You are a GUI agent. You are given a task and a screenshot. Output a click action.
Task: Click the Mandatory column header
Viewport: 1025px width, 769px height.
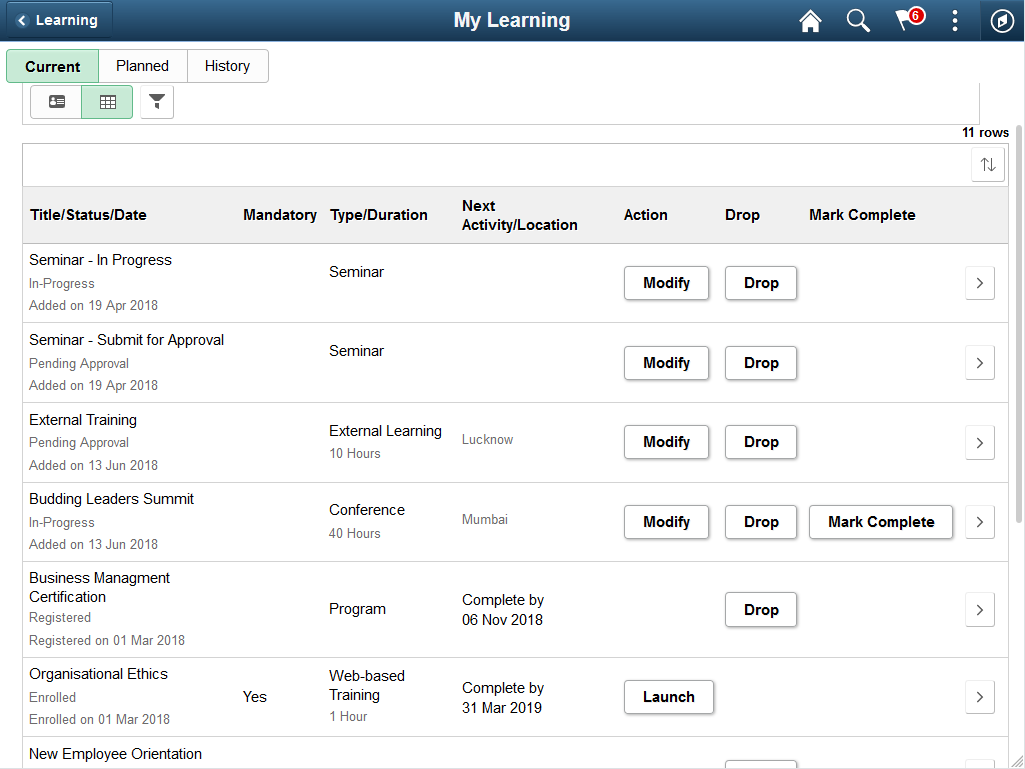click(x=280, y=215)
